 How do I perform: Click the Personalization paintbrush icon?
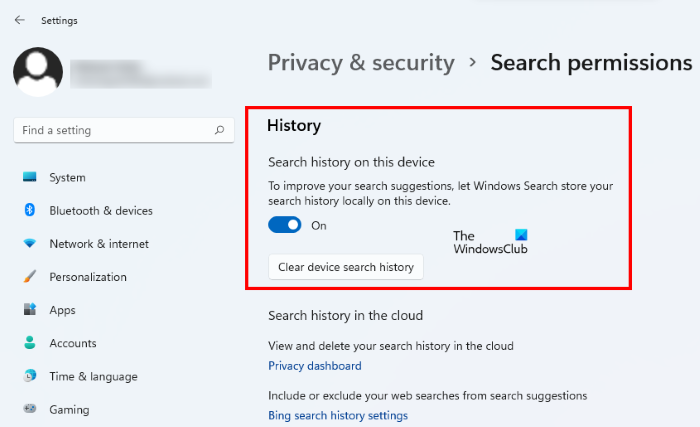point(30,277)
